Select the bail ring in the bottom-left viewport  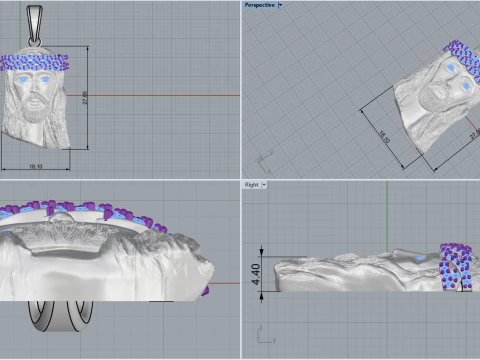point(60,316)
